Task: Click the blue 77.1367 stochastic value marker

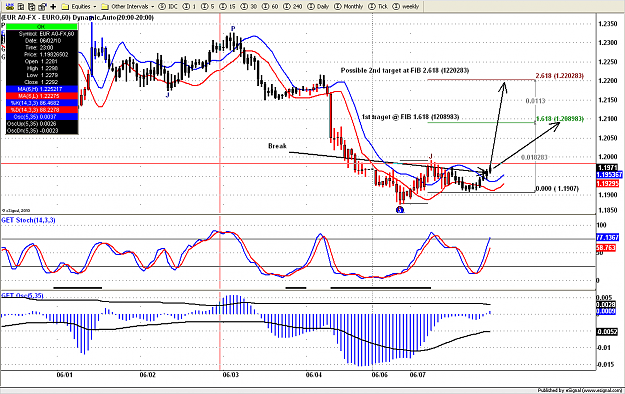Action: click(607, 237)
